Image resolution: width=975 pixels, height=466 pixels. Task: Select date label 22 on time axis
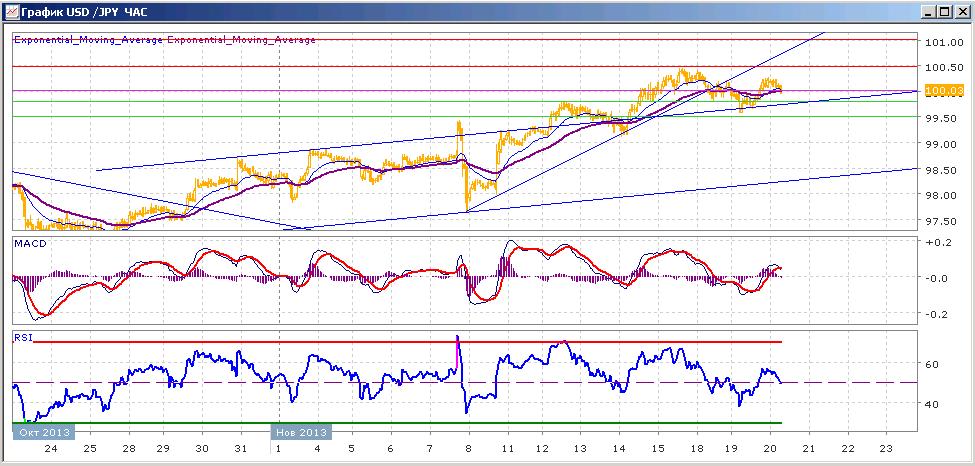[848, 449]
